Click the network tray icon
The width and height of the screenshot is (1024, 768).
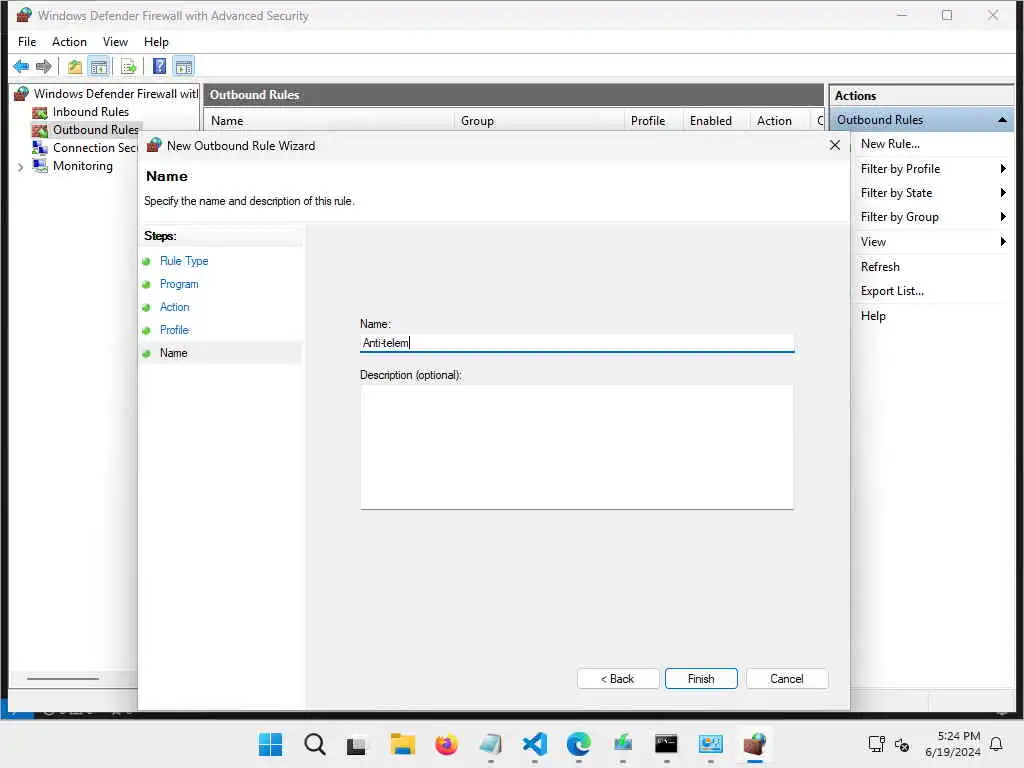point(876,744)
